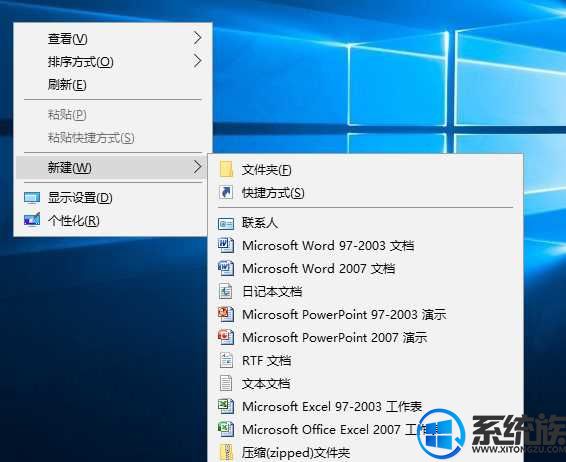Click the monitor icon beside 显示设置(D)

click(32, 198)
